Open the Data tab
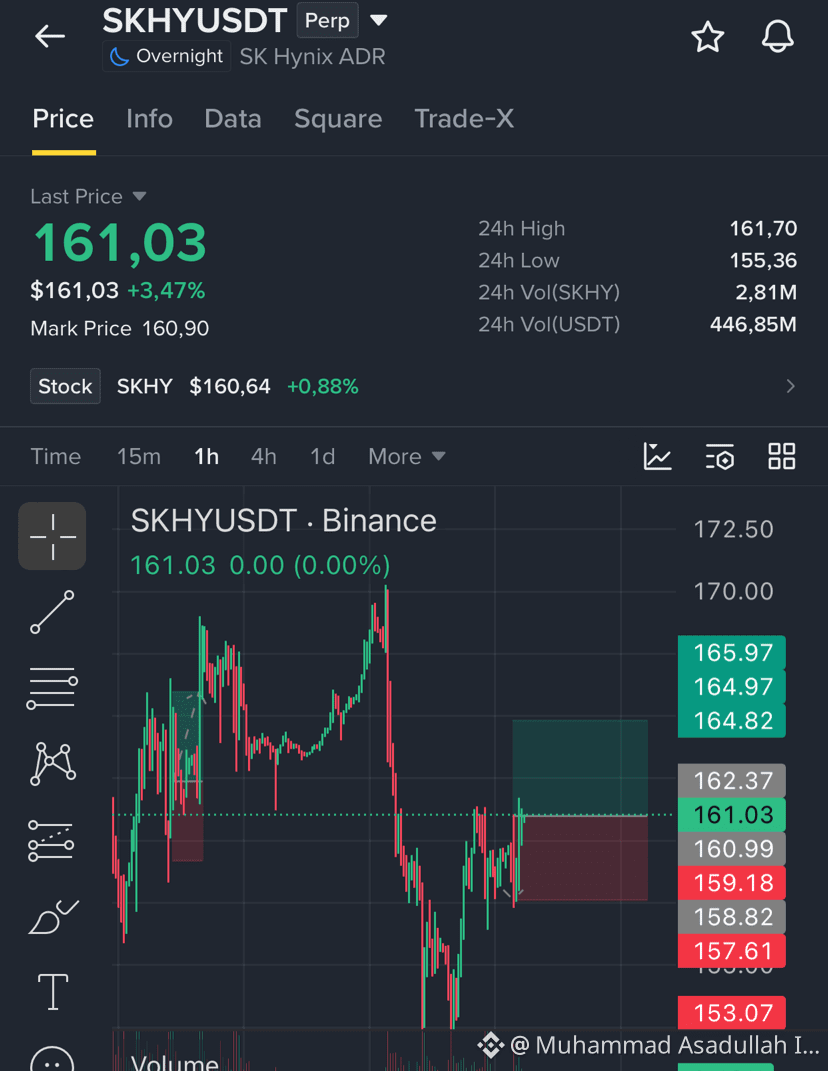The width and height of the screenshot is (828, 1071). coord(233,119)
